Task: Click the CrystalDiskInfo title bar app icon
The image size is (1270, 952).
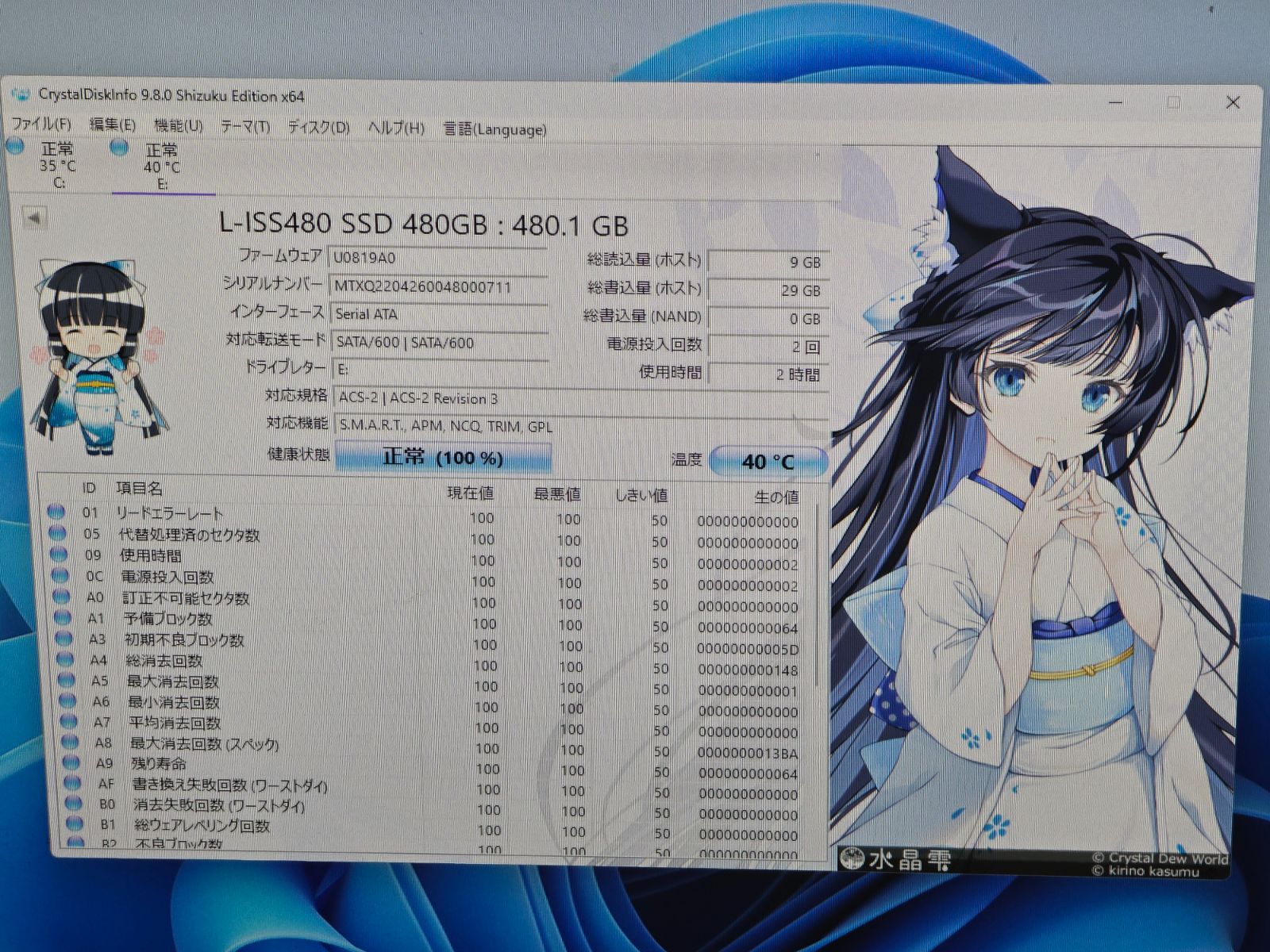Action: (x=21, y=94)
